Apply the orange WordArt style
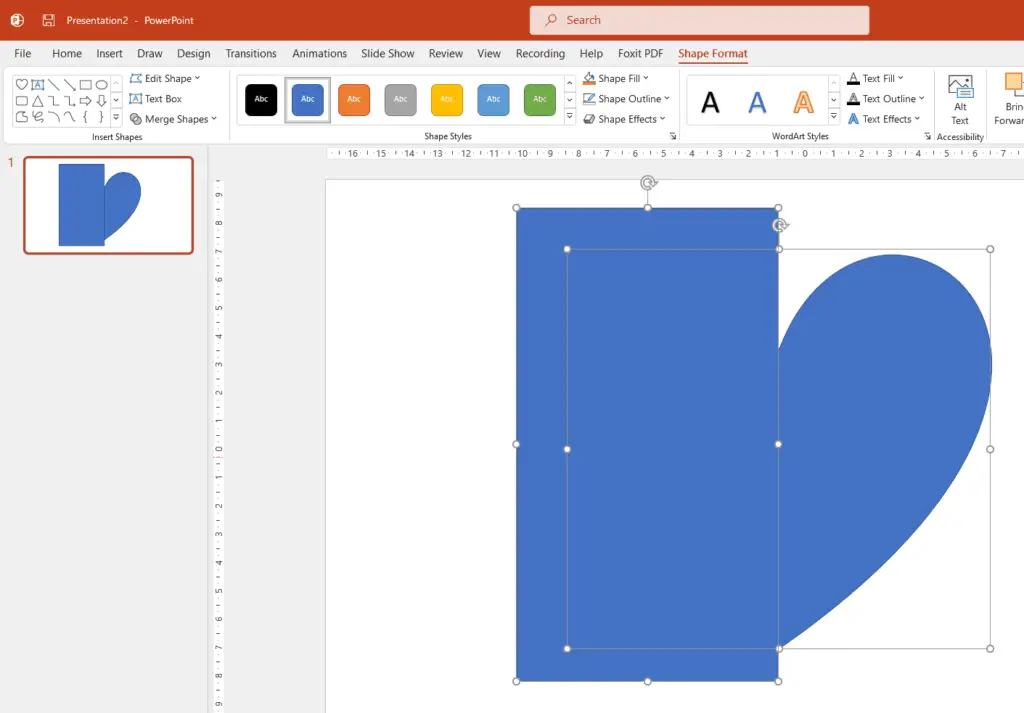The height and width of the screenshot is (713, 1024). pyautogui.click(x=801, y=100)
